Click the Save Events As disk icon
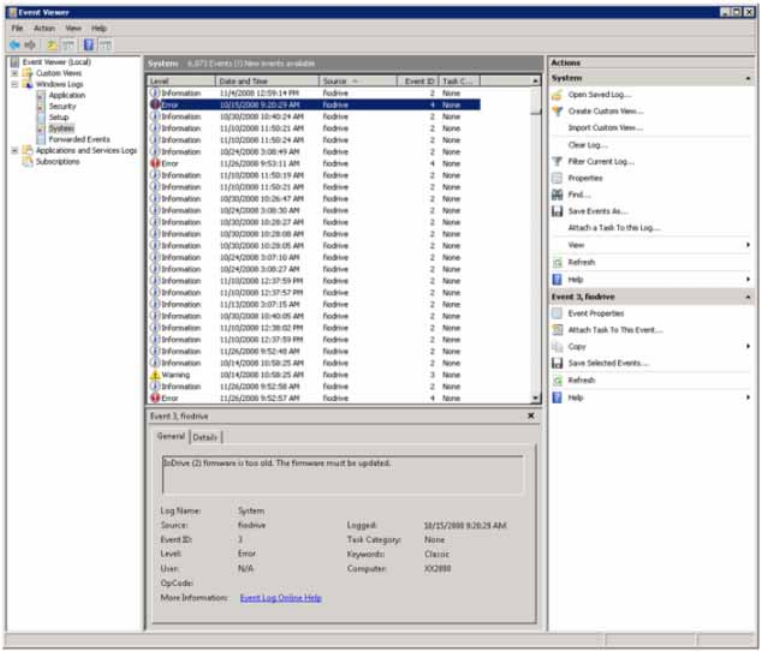Image resolution: width=761 pixels, height=651 pixels. coord(558,211)
